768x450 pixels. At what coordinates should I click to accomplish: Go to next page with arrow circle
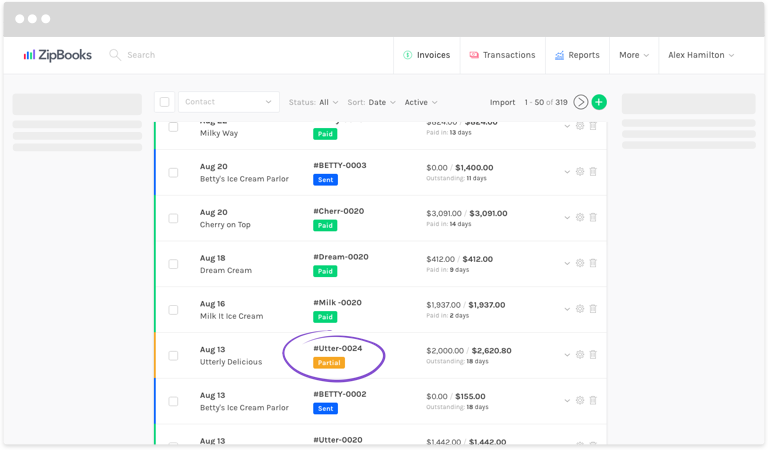tap(580, 102)
